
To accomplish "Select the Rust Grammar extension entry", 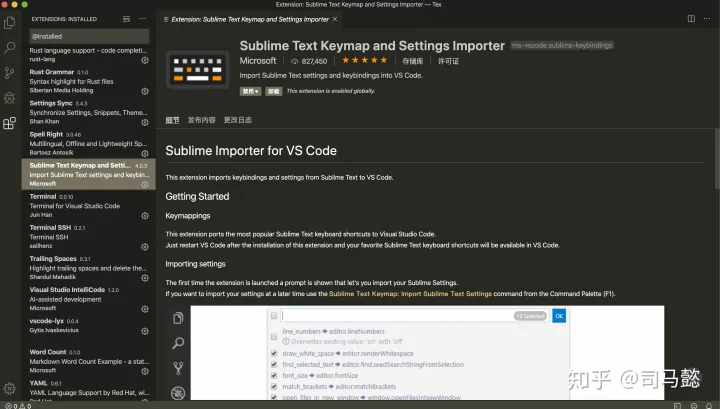I will [x=89, y=81].
